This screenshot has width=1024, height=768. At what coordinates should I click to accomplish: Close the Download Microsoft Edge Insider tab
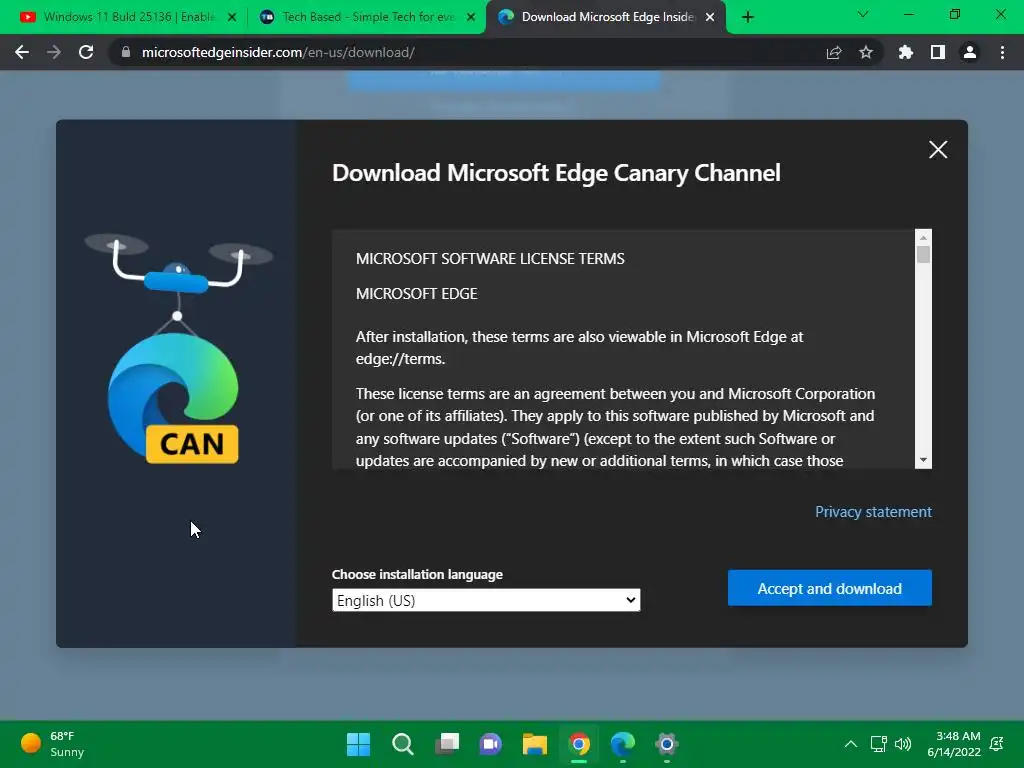[x=711, y=17]
